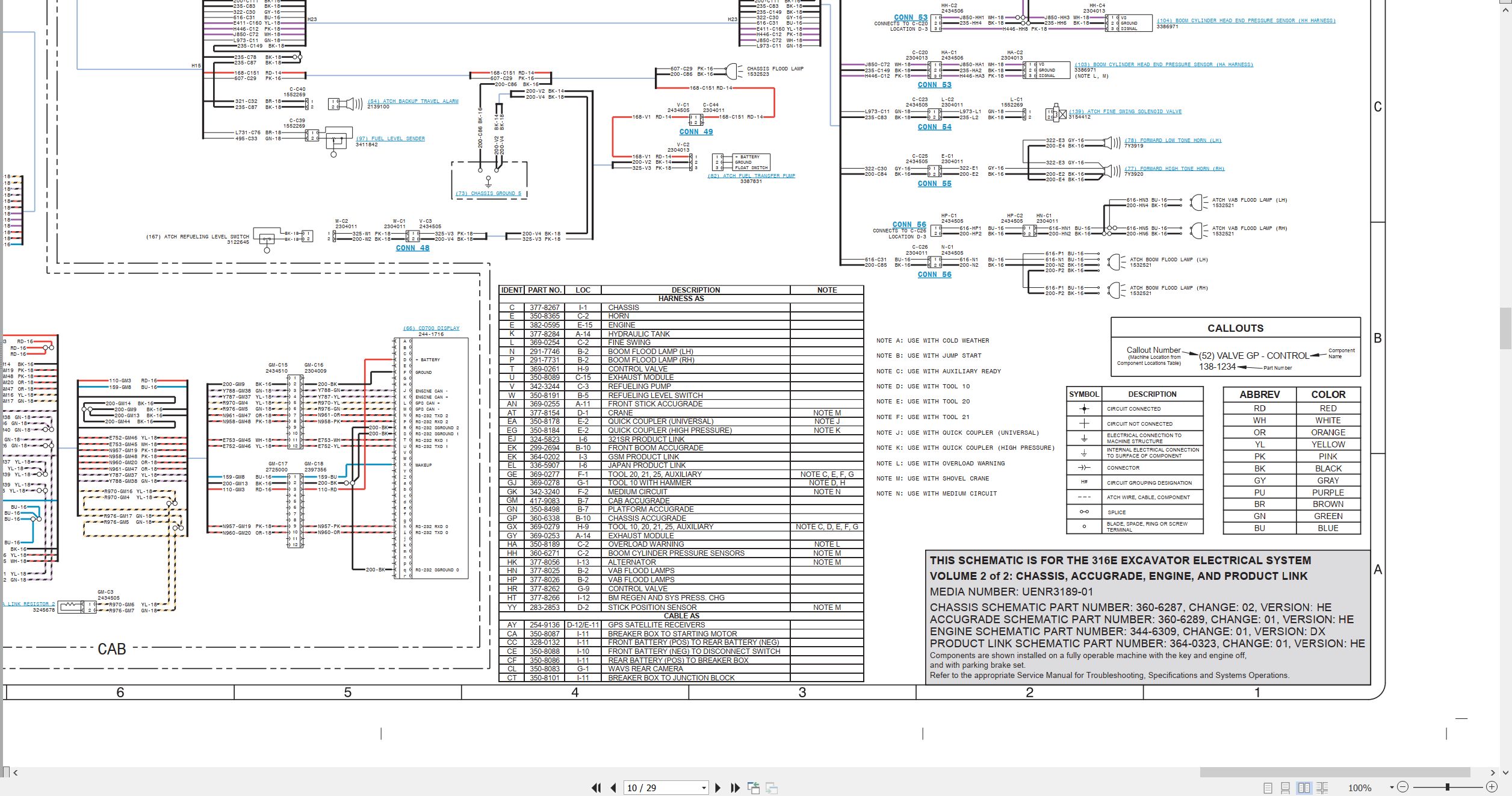Open the (82) ATCH Fuel Transfer Pump link
The image size is (1512, 796).
click(x=751, y=176)
